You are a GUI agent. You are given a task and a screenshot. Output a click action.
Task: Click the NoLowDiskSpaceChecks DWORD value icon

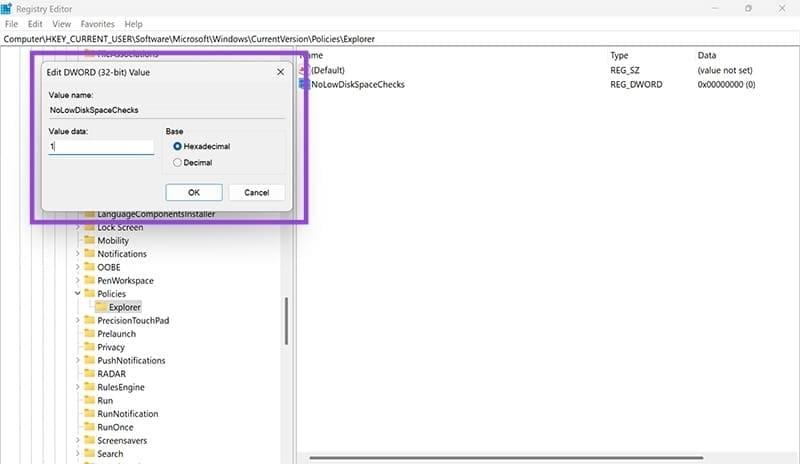tap(304, 85)
